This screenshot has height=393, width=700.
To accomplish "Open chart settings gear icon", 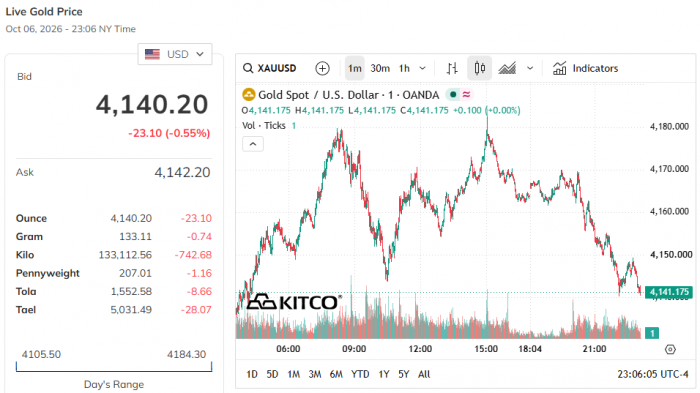I will [x=670, y=349].
